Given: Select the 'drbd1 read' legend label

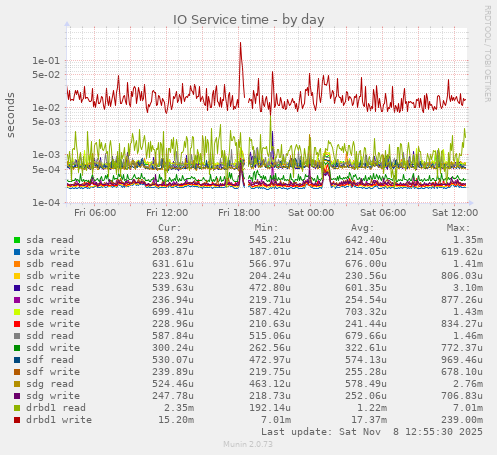Looking at the screenshot, I should coord(56,408).
